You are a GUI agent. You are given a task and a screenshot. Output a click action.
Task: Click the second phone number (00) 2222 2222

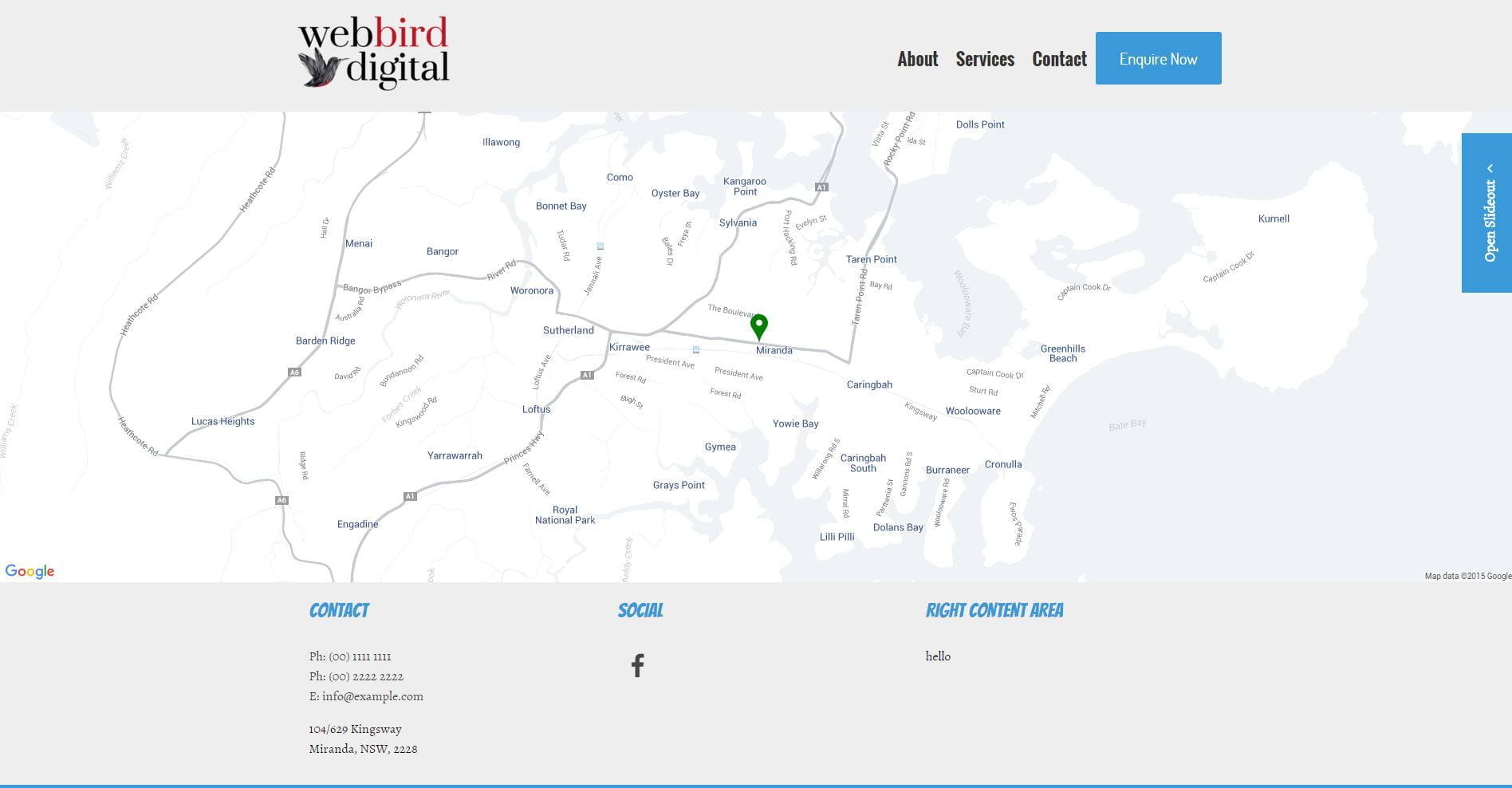click(366, 676)
